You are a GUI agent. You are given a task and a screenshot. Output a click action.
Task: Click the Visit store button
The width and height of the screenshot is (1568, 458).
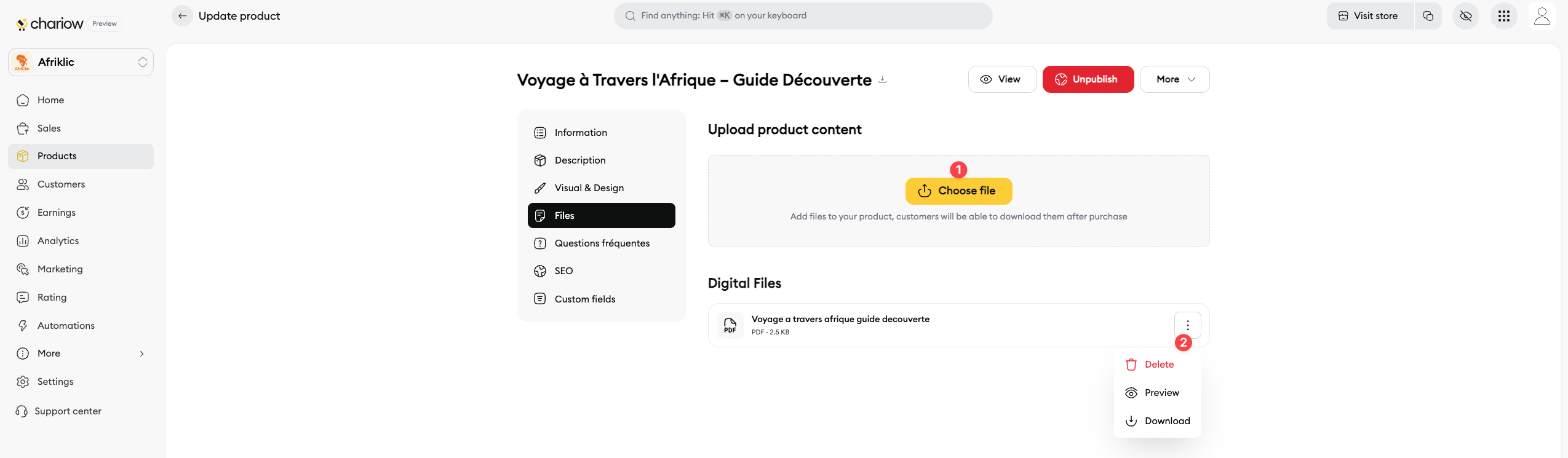1370,16
